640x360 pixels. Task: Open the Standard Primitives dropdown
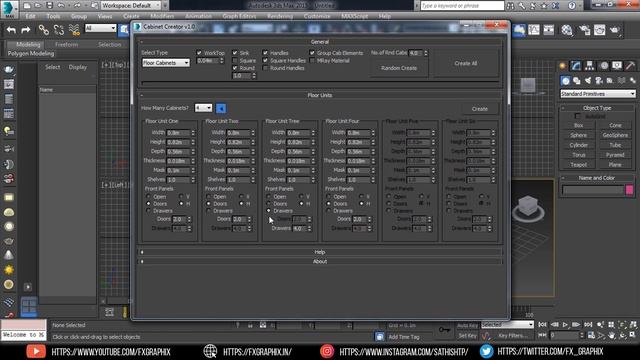[598, 94]
